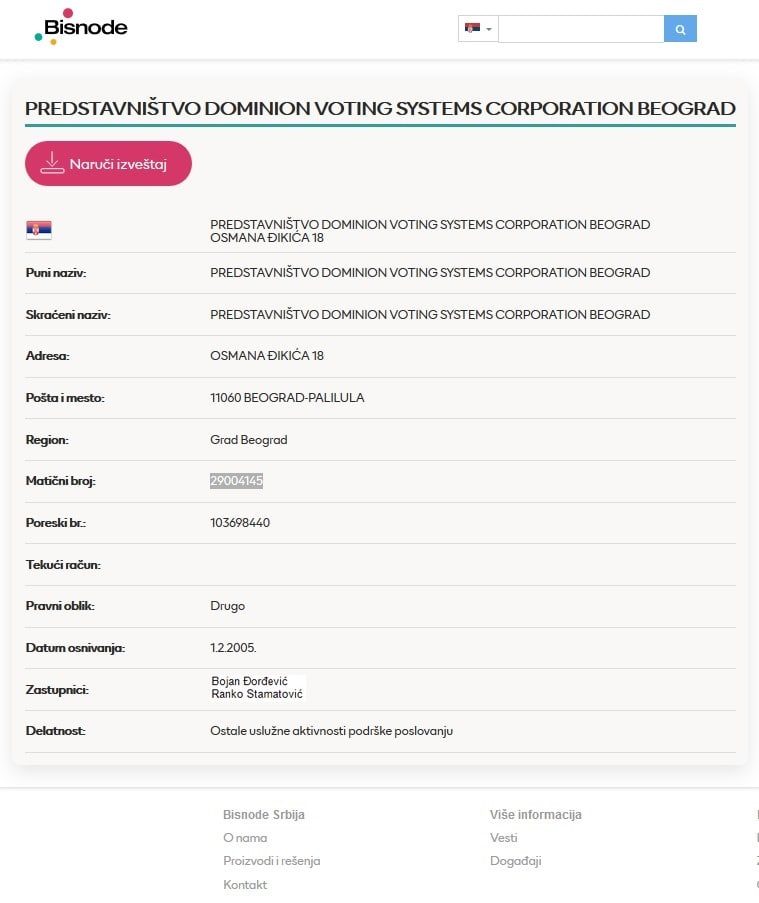This screenshot has width=759, height=903.
Task: Open Proizvodi i rešenja footer link
Action: [x=271, y=861]
